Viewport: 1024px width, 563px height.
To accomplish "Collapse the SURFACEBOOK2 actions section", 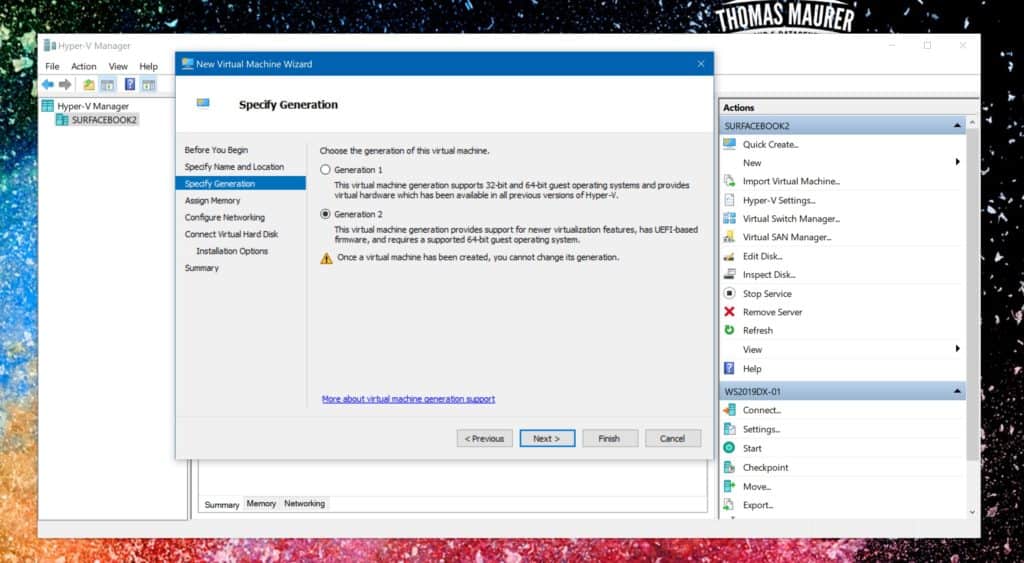I will [x=957, y=125].
